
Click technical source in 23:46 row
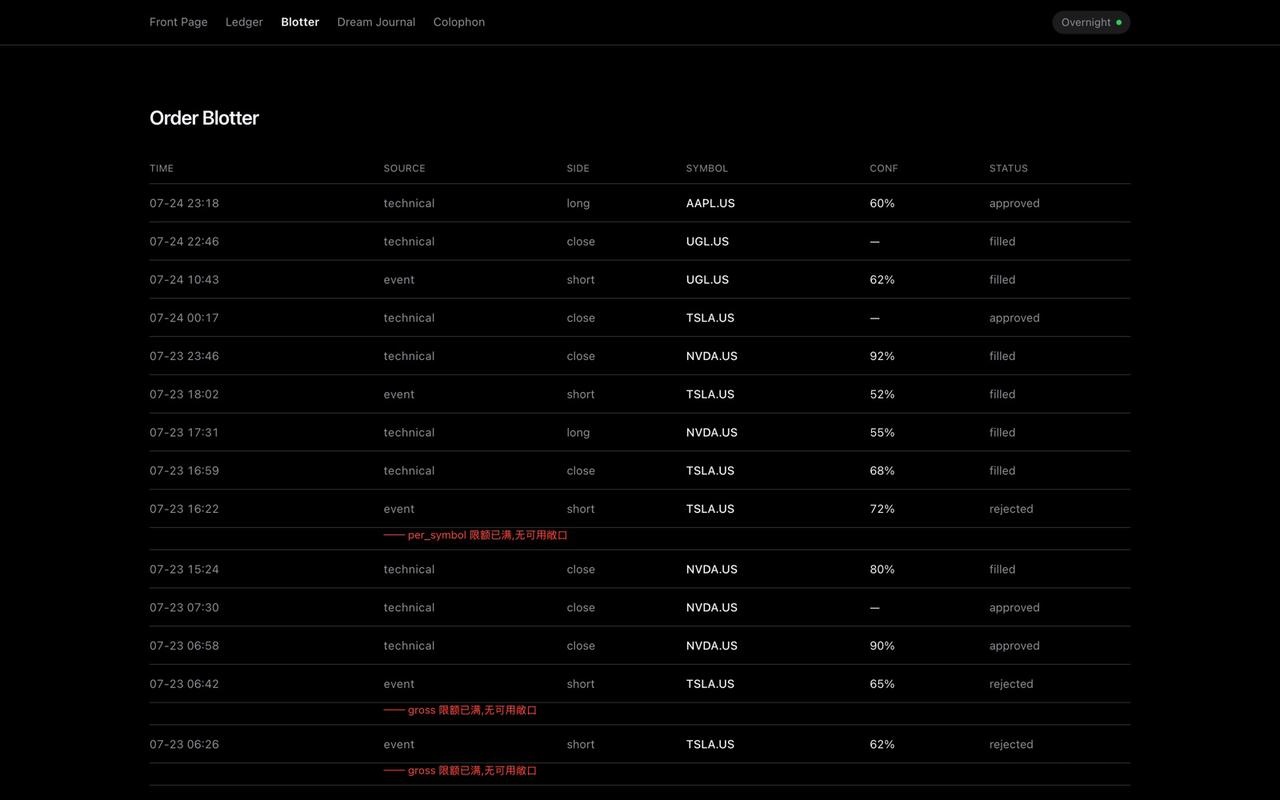click(409, 356)
